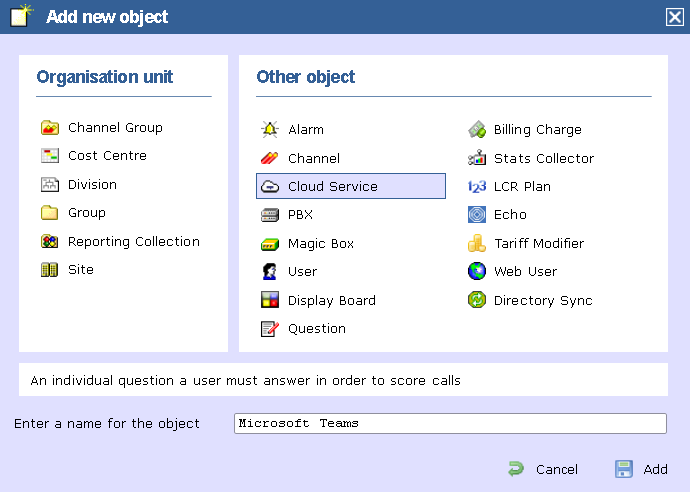This screenshot has height=492, width=690.
Task: Click the Directory Sync green icon
Action: [477, 300]
